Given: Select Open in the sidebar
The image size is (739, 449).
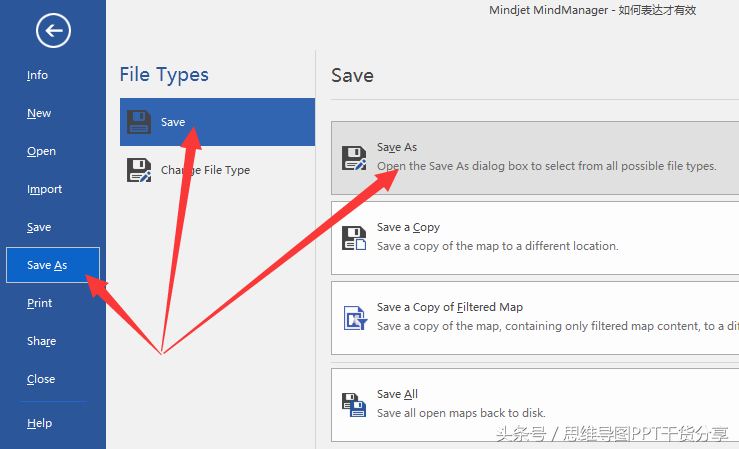Looking at the screenshot, I should 41,151.
